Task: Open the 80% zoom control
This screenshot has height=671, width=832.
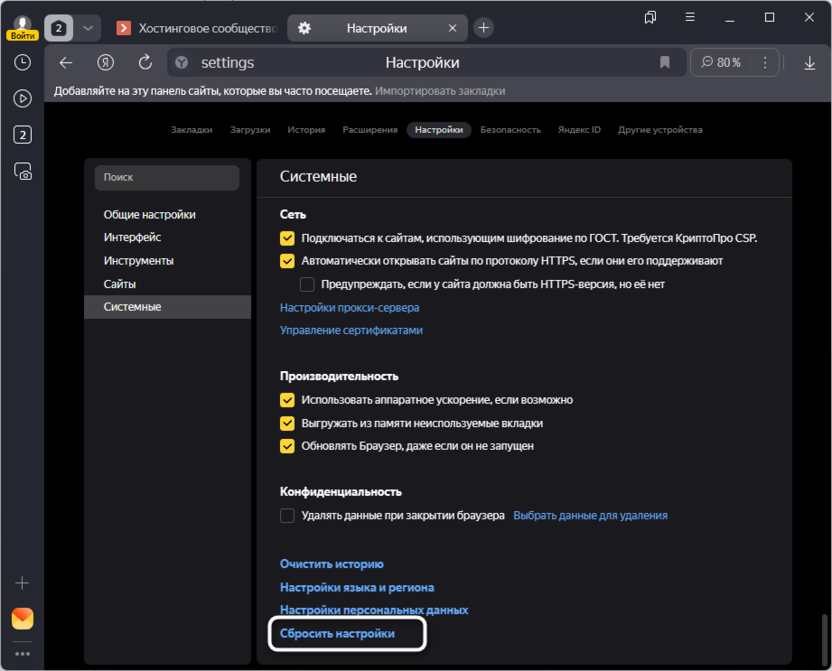Action: click(x=720, y=63)
